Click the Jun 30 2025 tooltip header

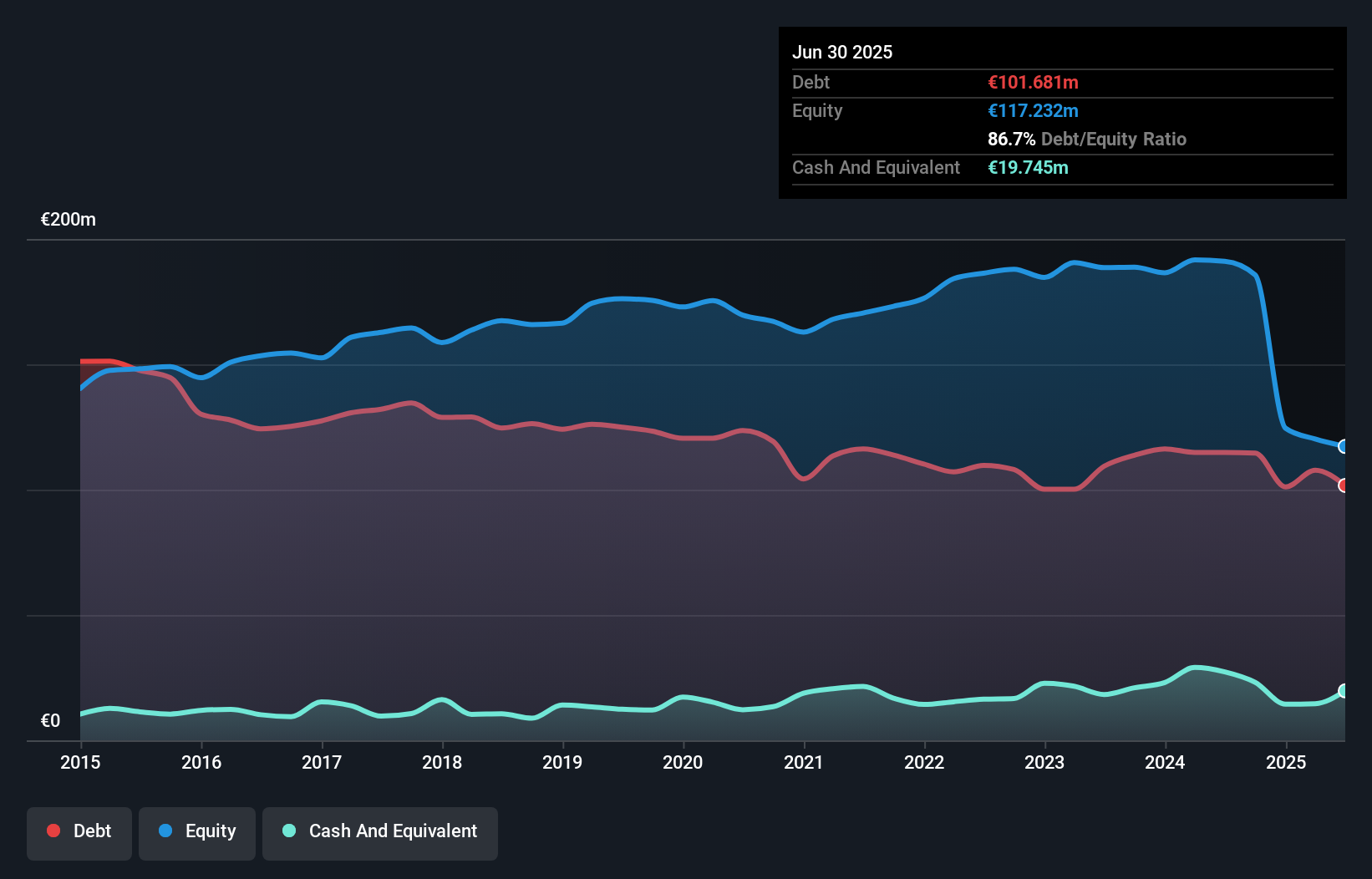tap(842, 52)
